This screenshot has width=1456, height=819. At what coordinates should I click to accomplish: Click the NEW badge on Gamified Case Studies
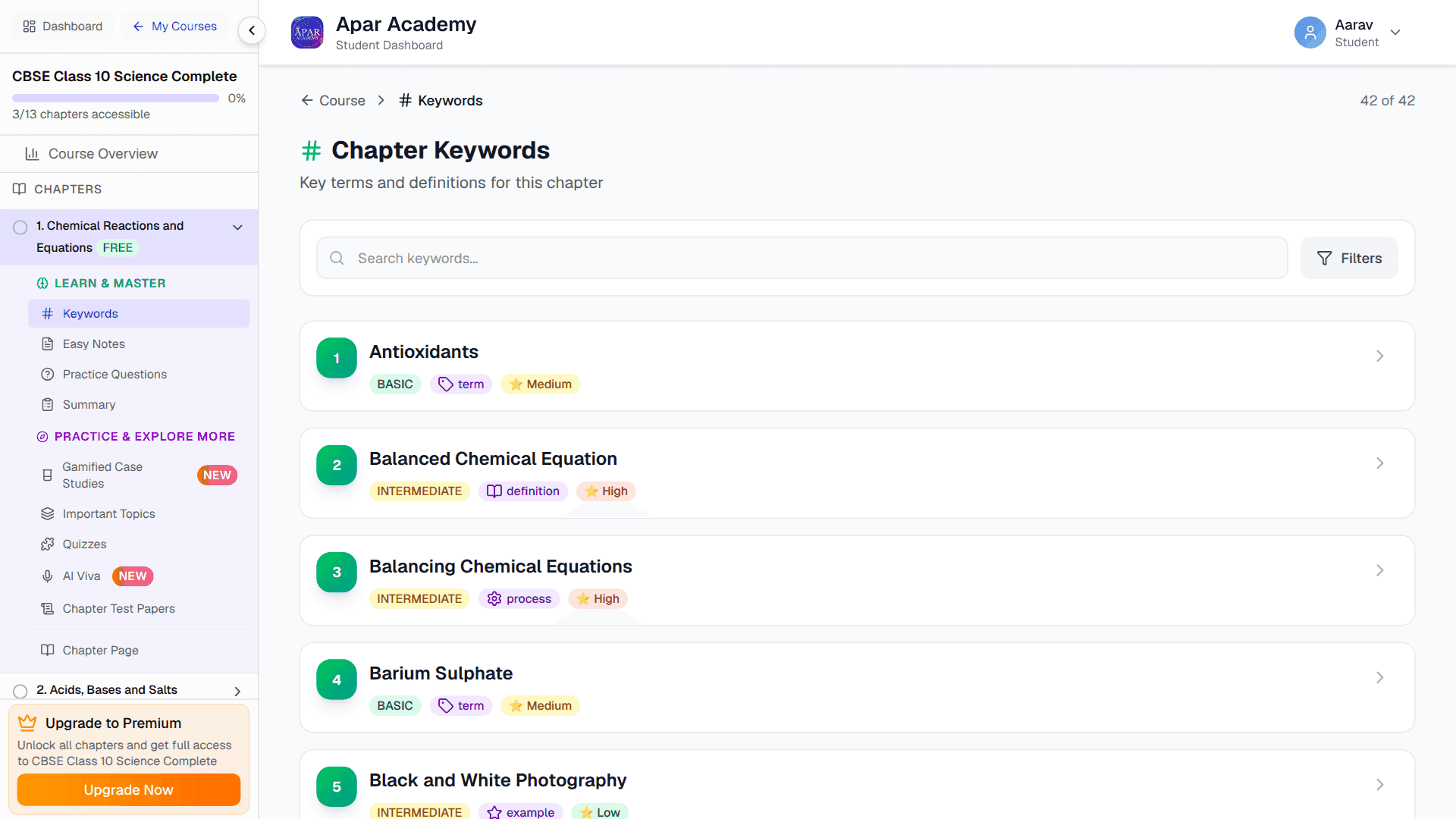(x=217, y=475)
